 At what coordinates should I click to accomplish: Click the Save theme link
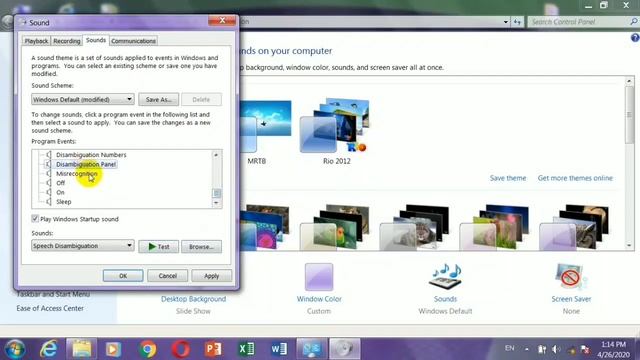508,178
